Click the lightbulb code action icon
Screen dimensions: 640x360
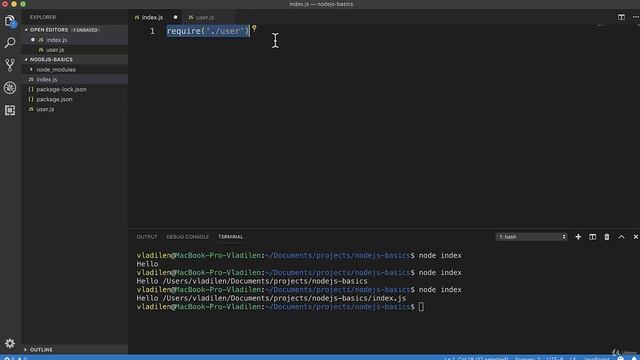click(x=254, y=28)
